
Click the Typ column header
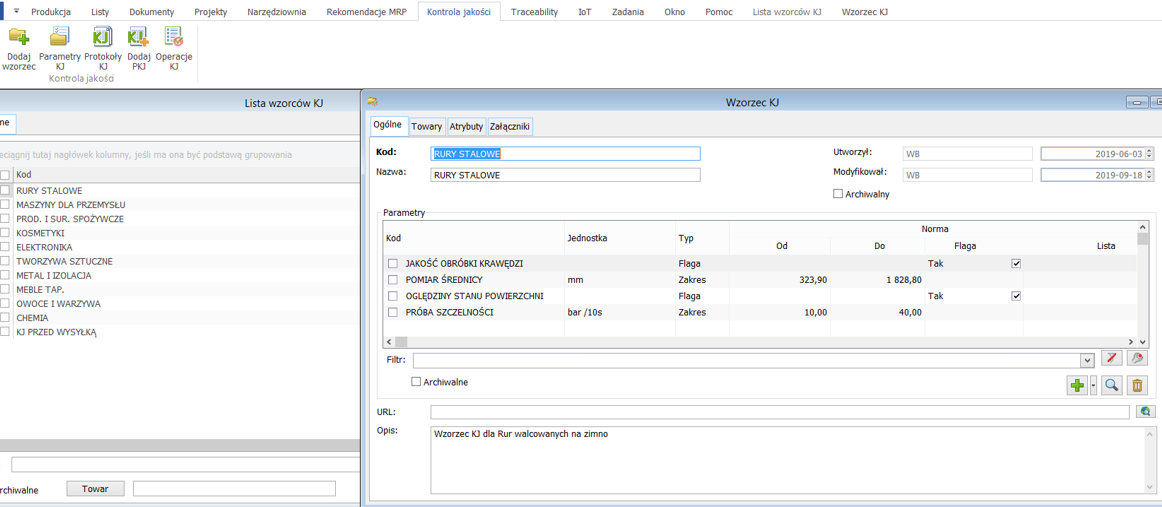(703, 238)
